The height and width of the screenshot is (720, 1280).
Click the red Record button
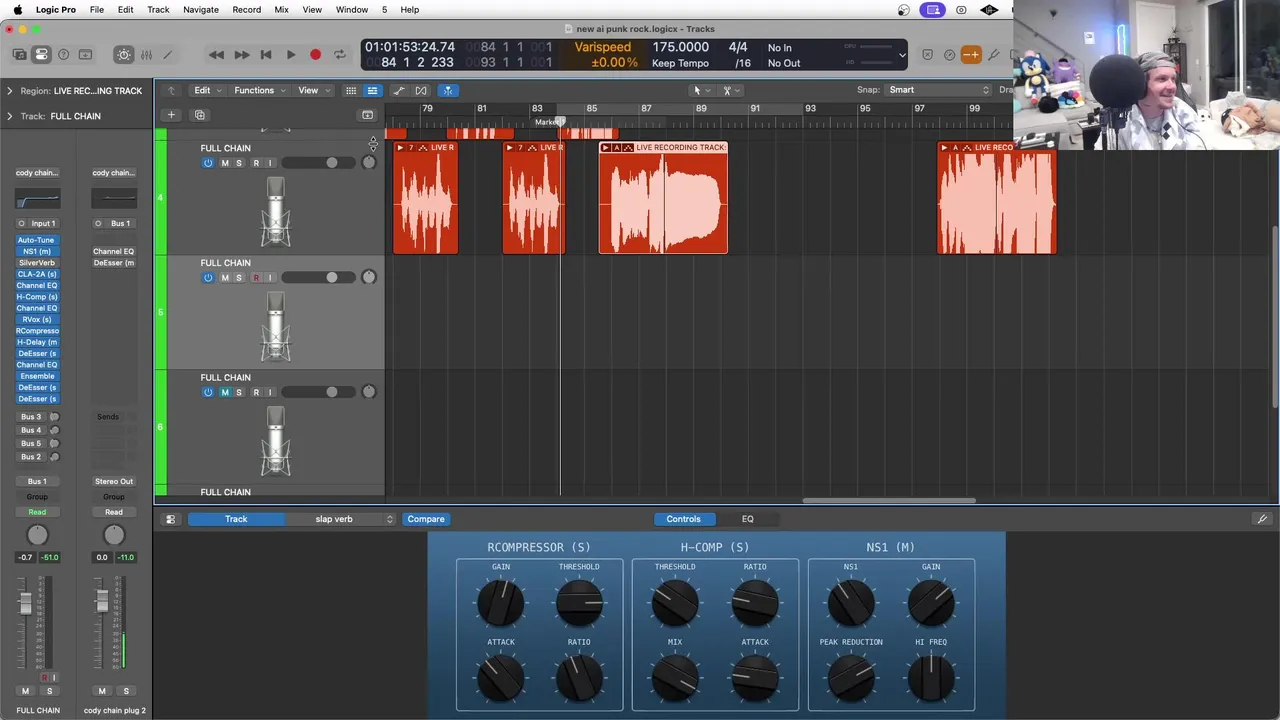pyautogui.click(x=315, y=55)
